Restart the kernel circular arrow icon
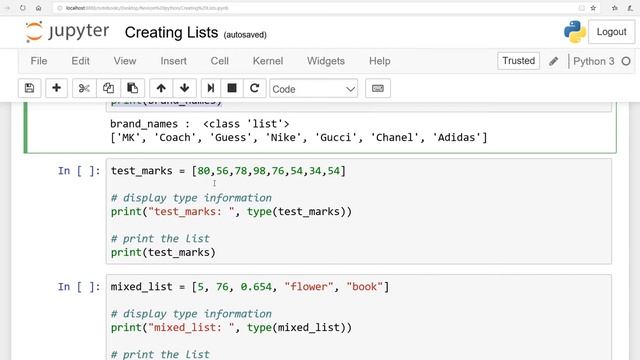The image size is (640, 360). tap(254, 88)
